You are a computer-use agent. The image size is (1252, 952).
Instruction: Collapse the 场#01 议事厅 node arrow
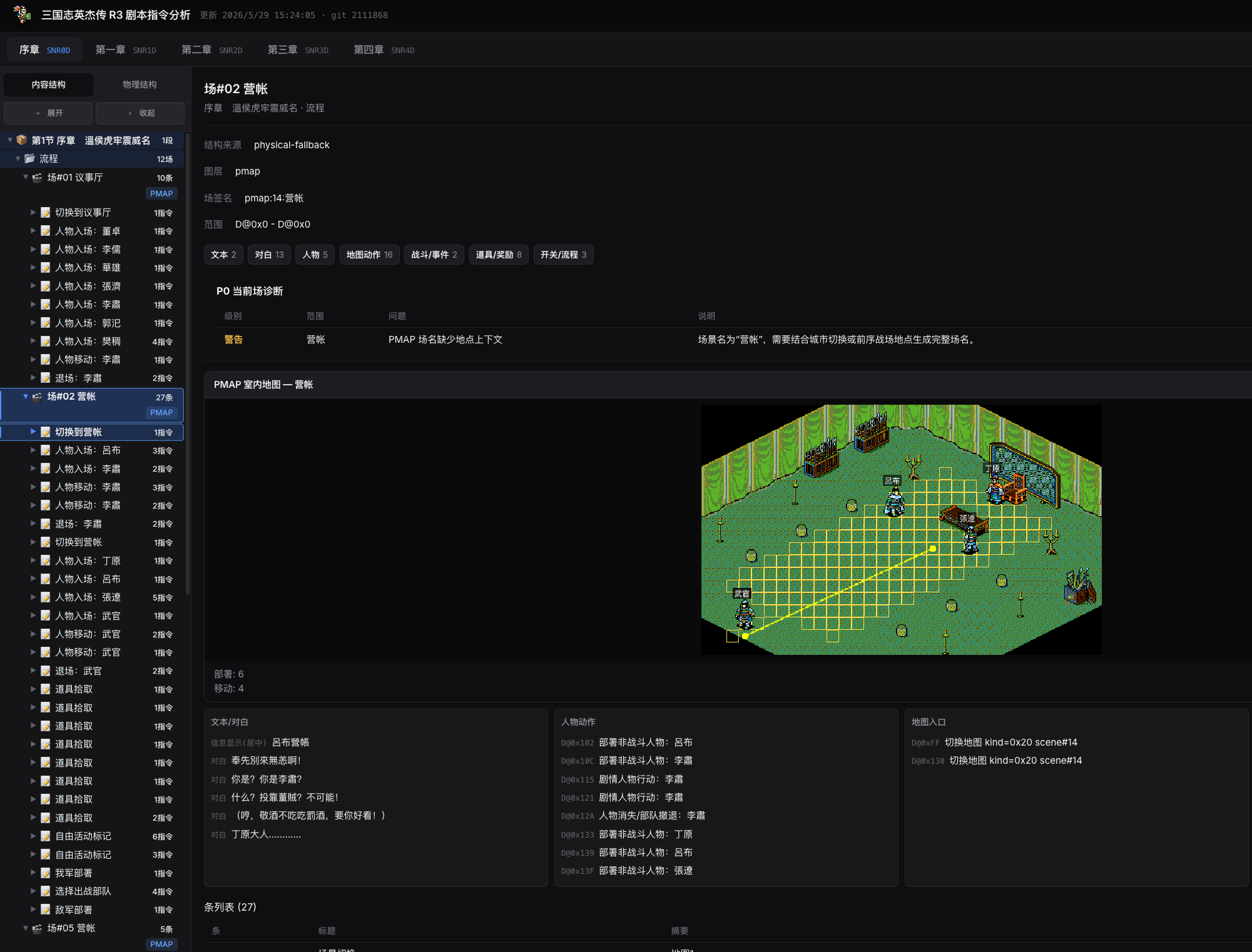point(26,177)
